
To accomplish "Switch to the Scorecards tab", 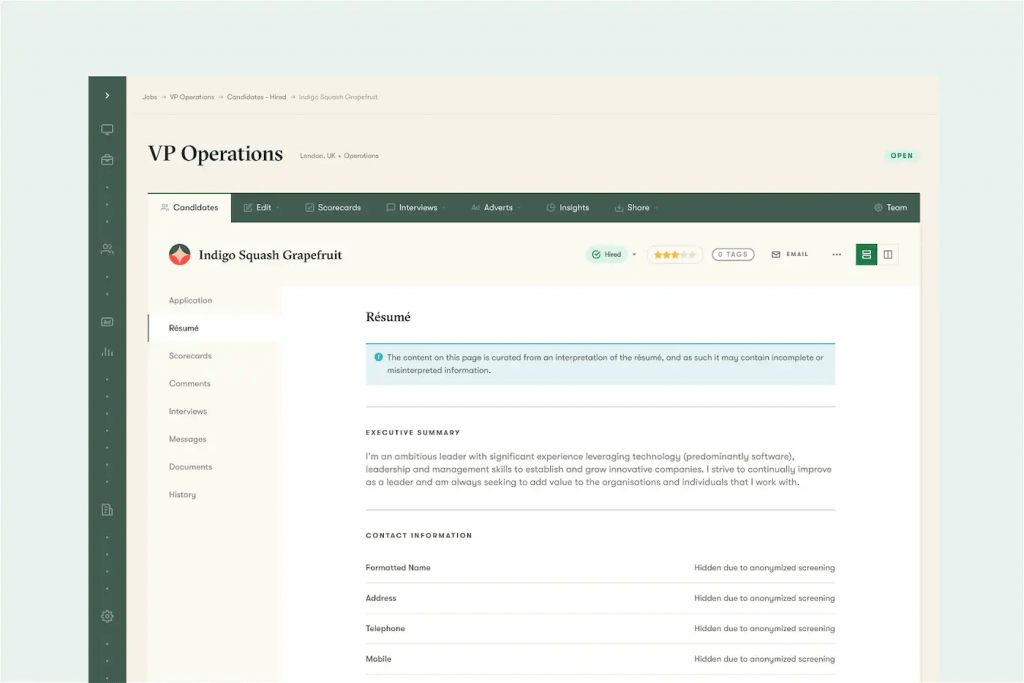I will click(x=333, y=207).
